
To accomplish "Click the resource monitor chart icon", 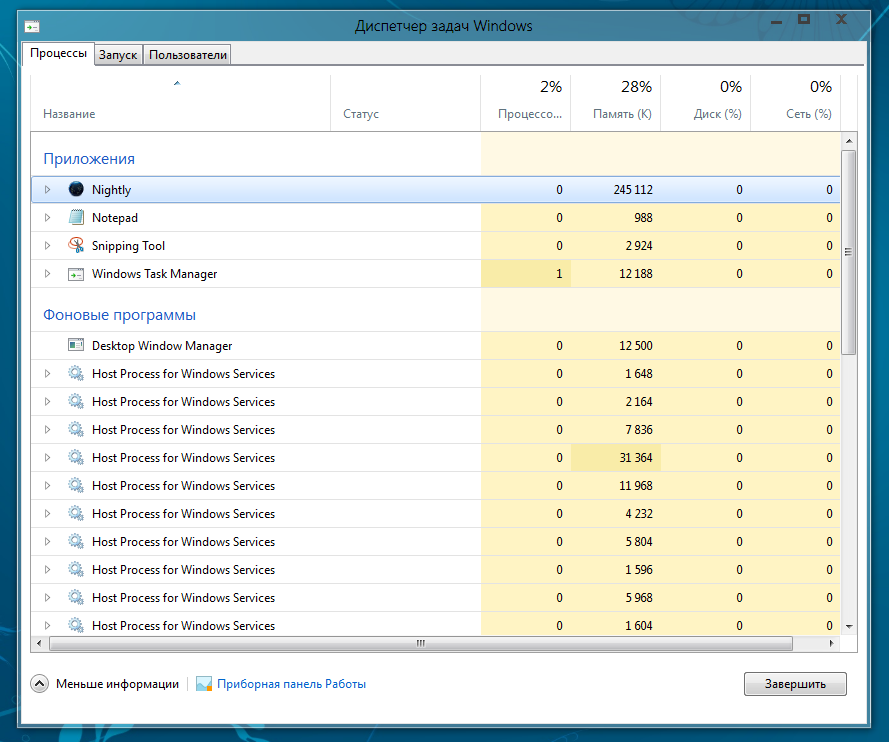I will 204,684.
